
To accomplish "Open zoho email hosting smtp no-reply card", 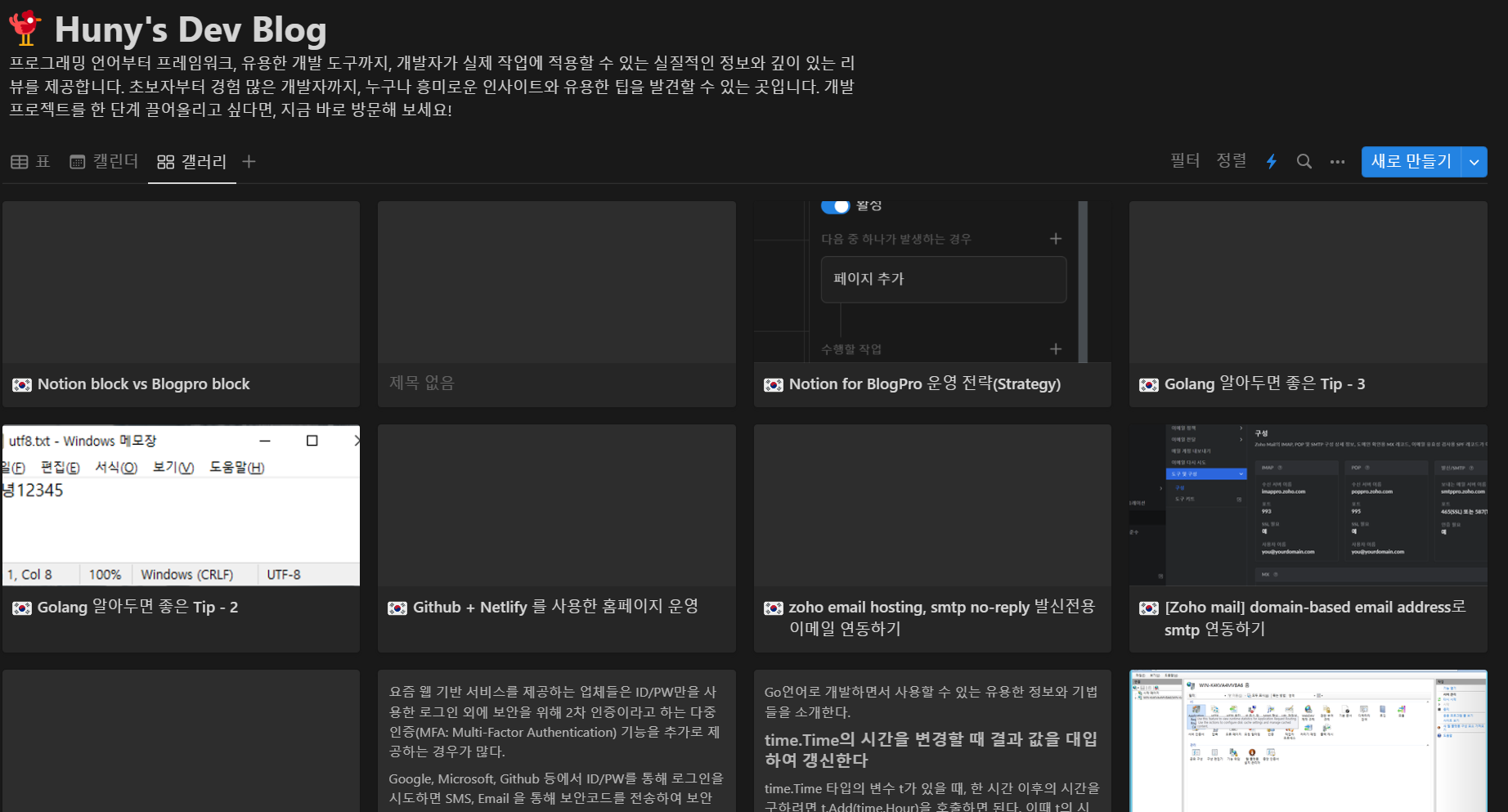I will pos(932,538).
